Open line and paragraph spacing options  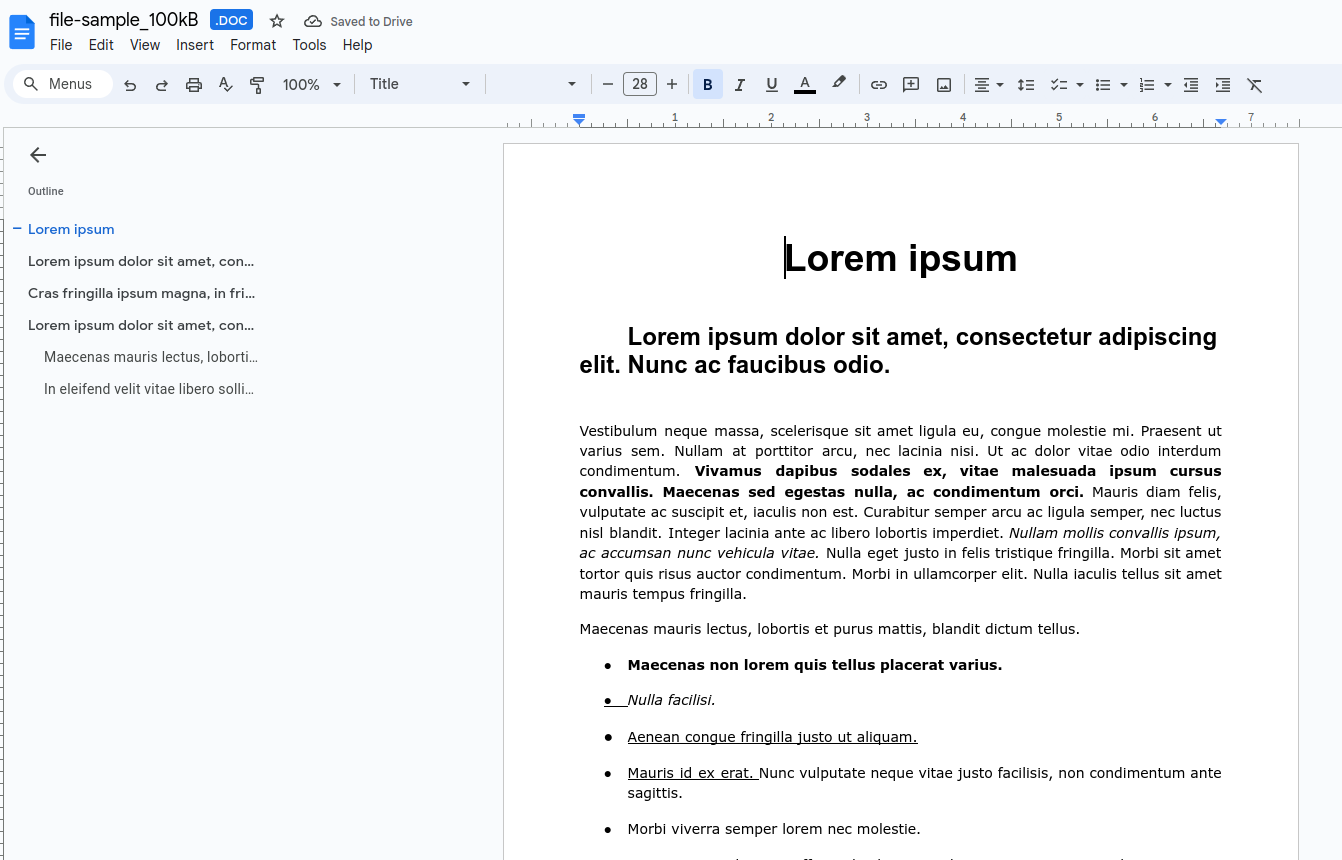[1026, 85]
